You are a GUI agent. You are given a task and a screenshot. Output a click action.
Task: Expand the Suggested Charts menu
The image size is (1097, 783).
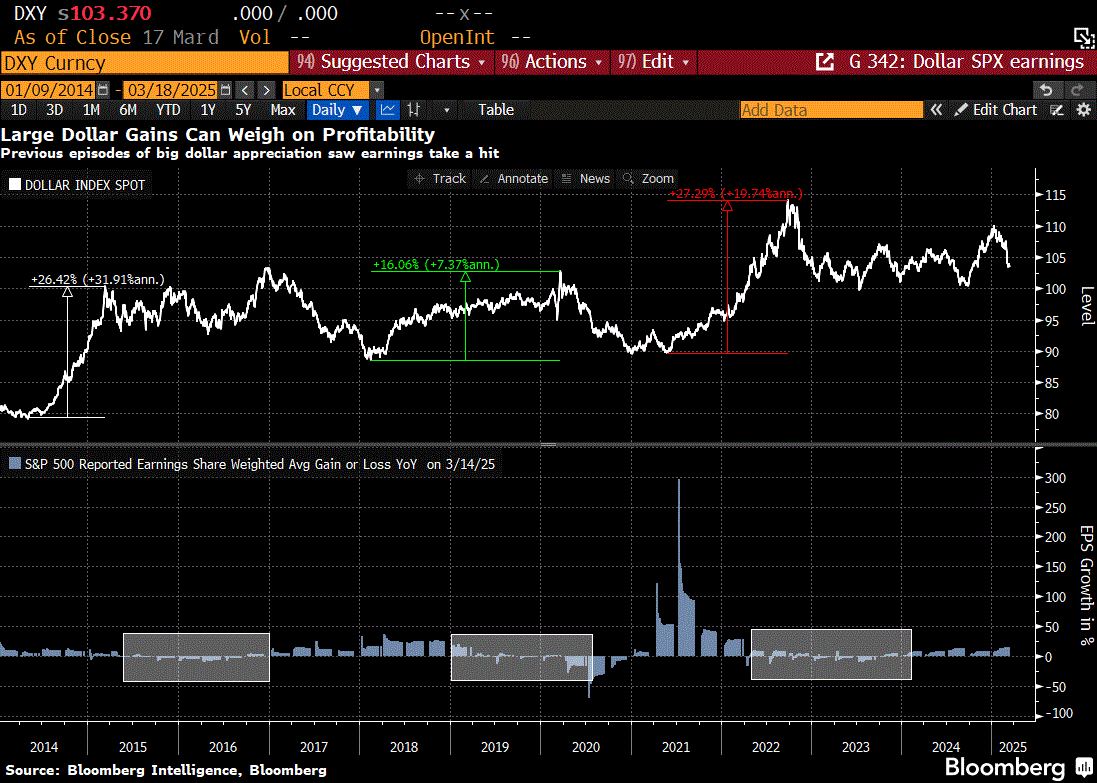point(391,62)
